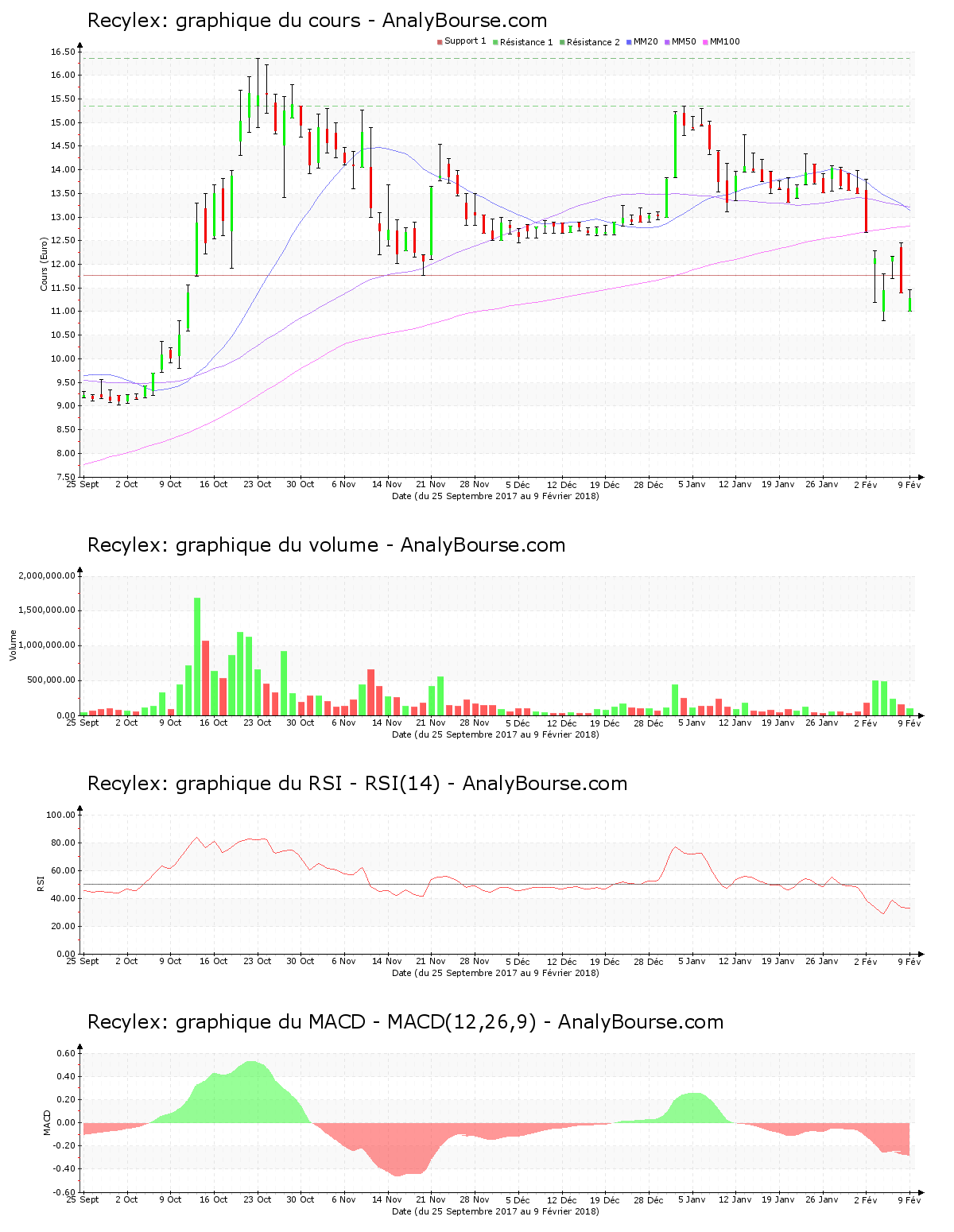Click the RSI 50 horizontal midline

pyautogui.click(x=496, y=884)
